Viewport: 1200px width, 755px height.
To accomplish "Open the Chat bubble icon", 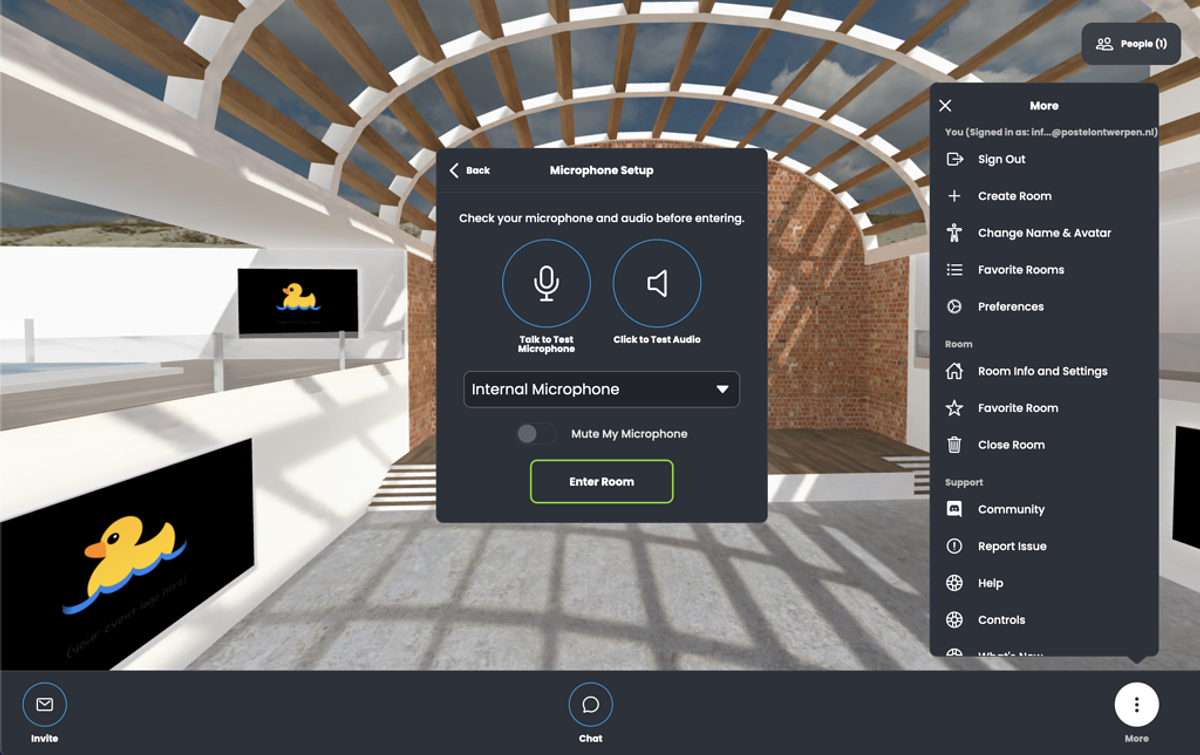I will tap(590, 705).
